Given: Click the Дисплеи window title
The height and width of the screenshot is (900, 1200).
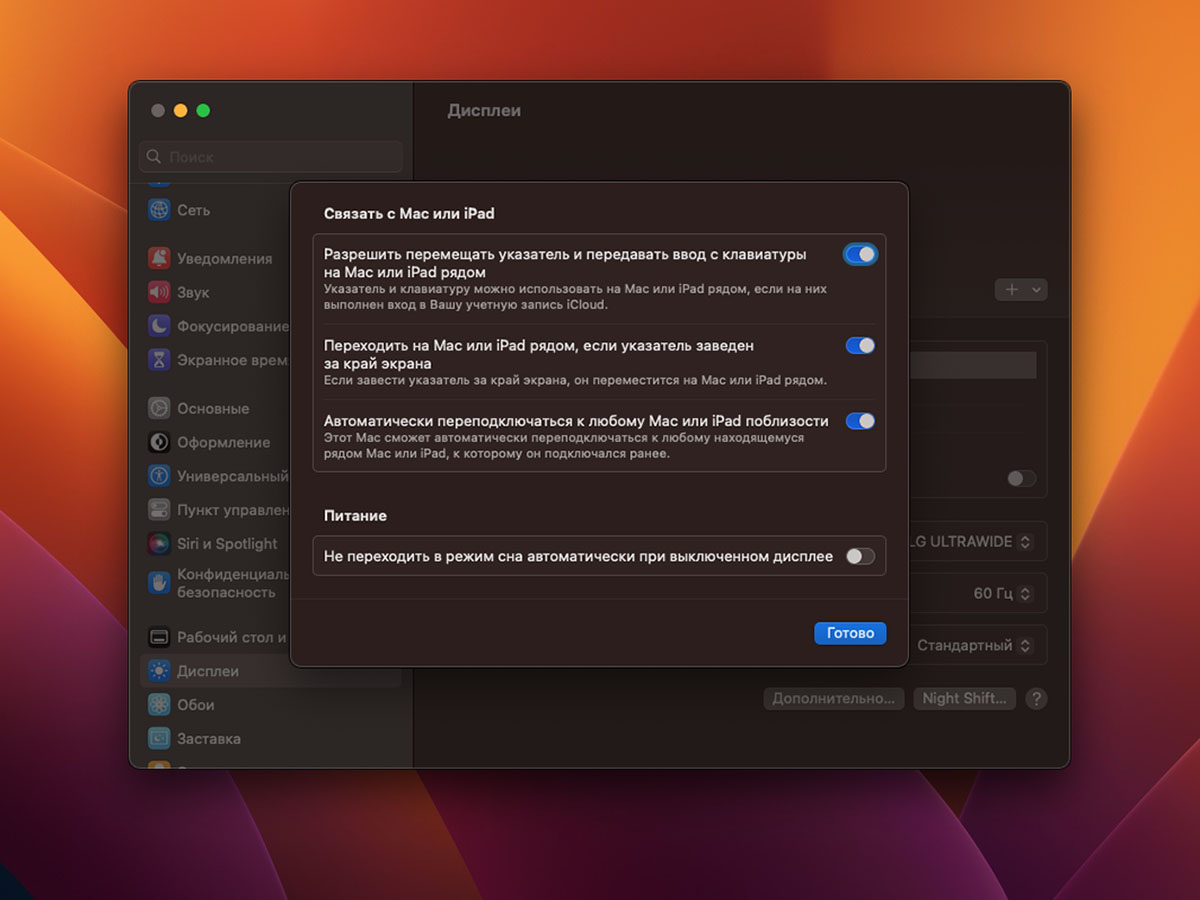Looking at the screenshot, I should pos(484,111).
